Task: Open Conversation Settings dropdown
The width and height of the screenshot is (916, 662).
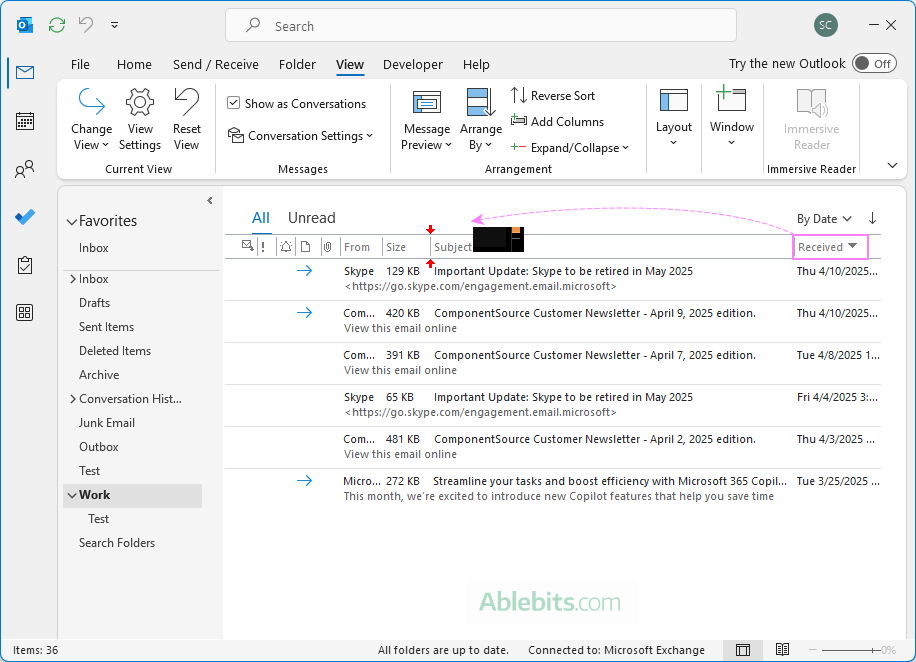Action: tap(300, 136)
